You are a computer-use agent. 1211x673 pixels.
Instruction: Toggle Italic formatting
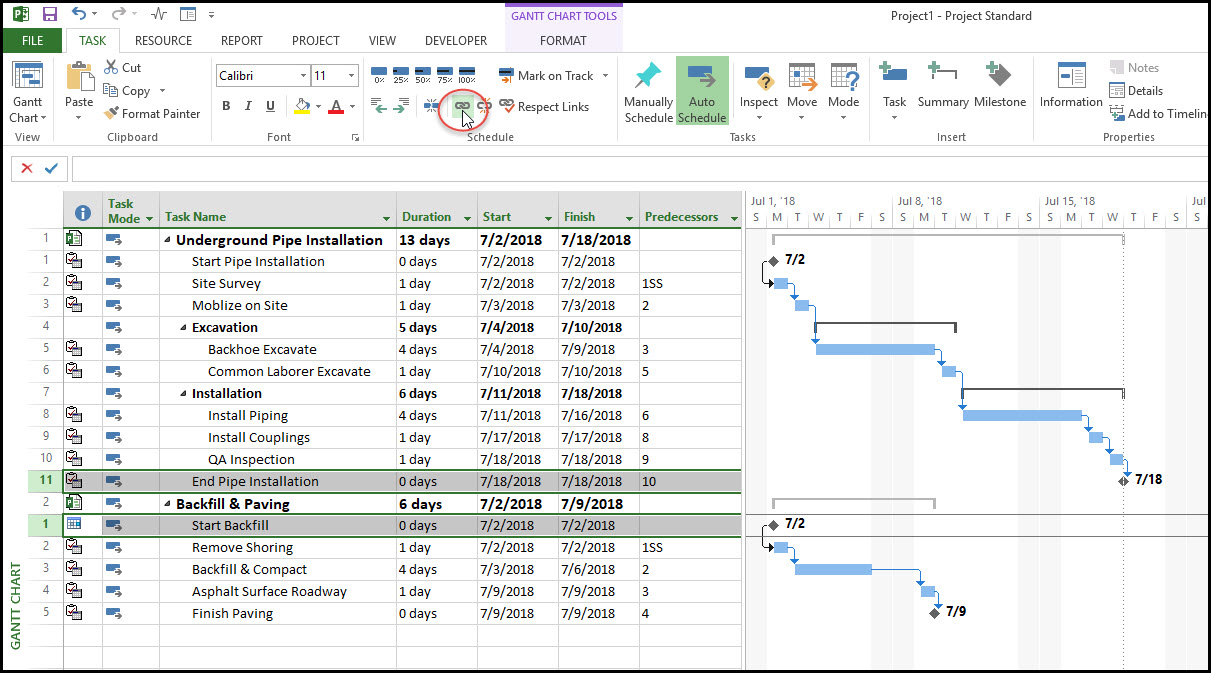coord(248,106)
